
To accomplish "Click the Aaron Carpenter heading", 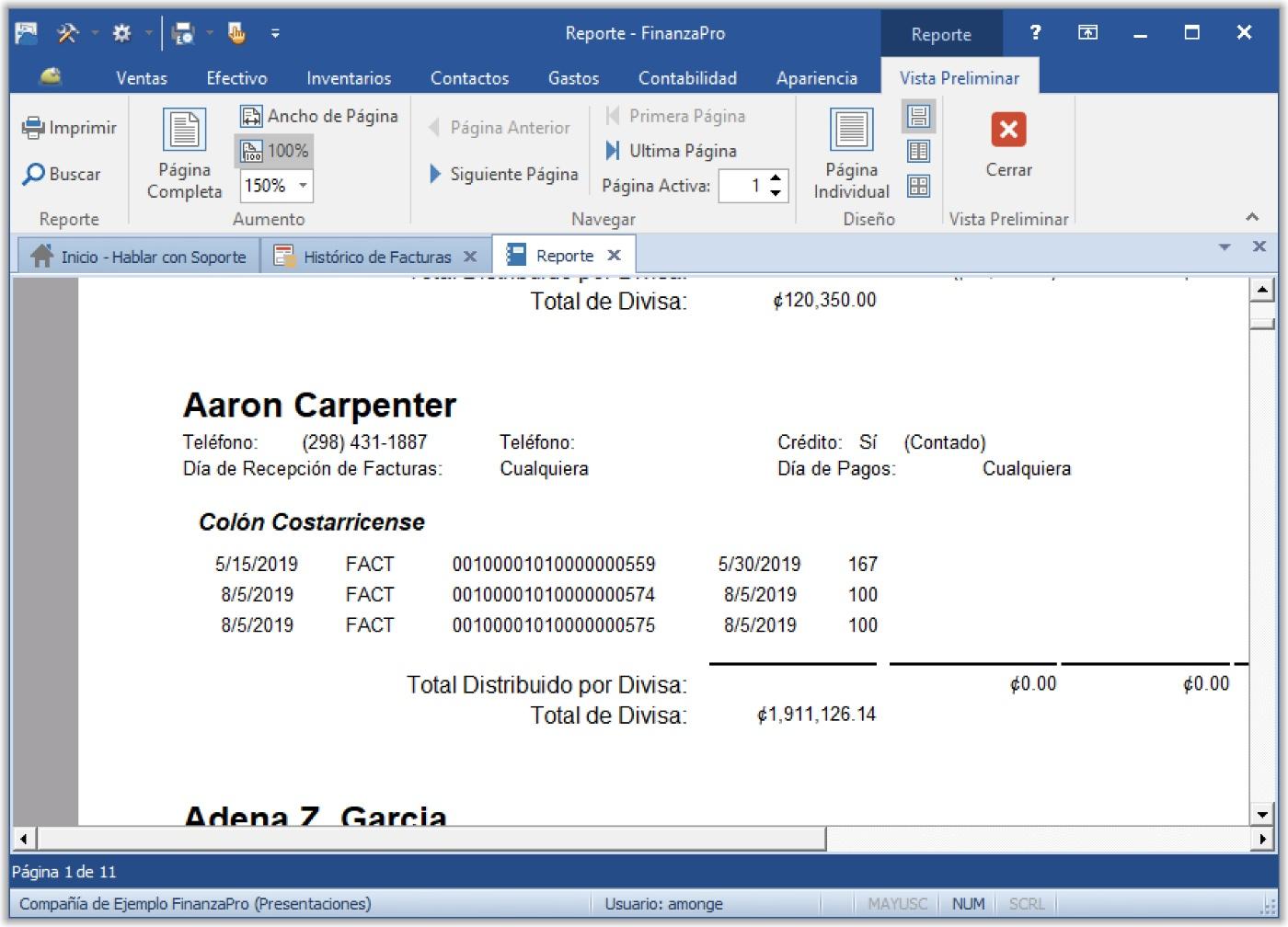I will click(x=319, y=406).
